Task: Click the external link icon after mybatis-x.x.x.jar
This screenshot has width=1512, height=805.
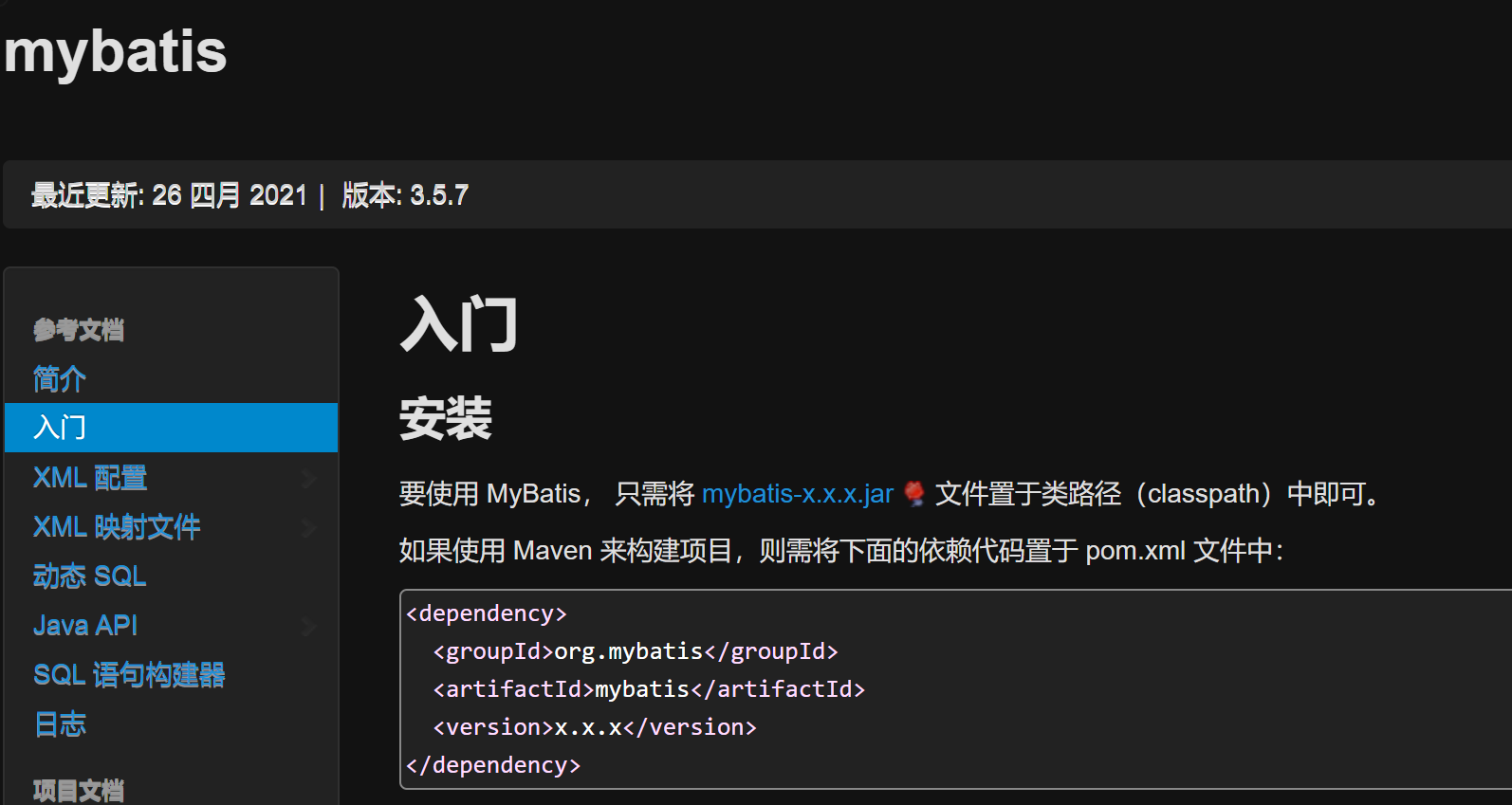Action: [x=914, y=494]
